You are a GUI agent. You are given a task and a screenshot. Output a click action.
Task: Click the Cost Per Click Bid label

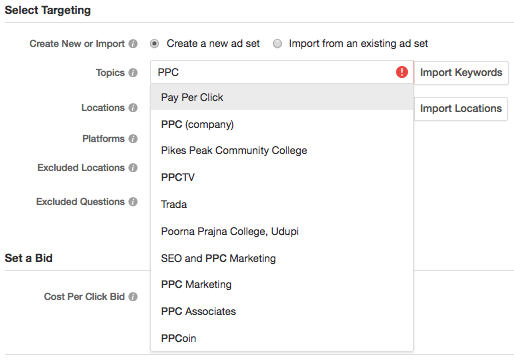point(84,297)
